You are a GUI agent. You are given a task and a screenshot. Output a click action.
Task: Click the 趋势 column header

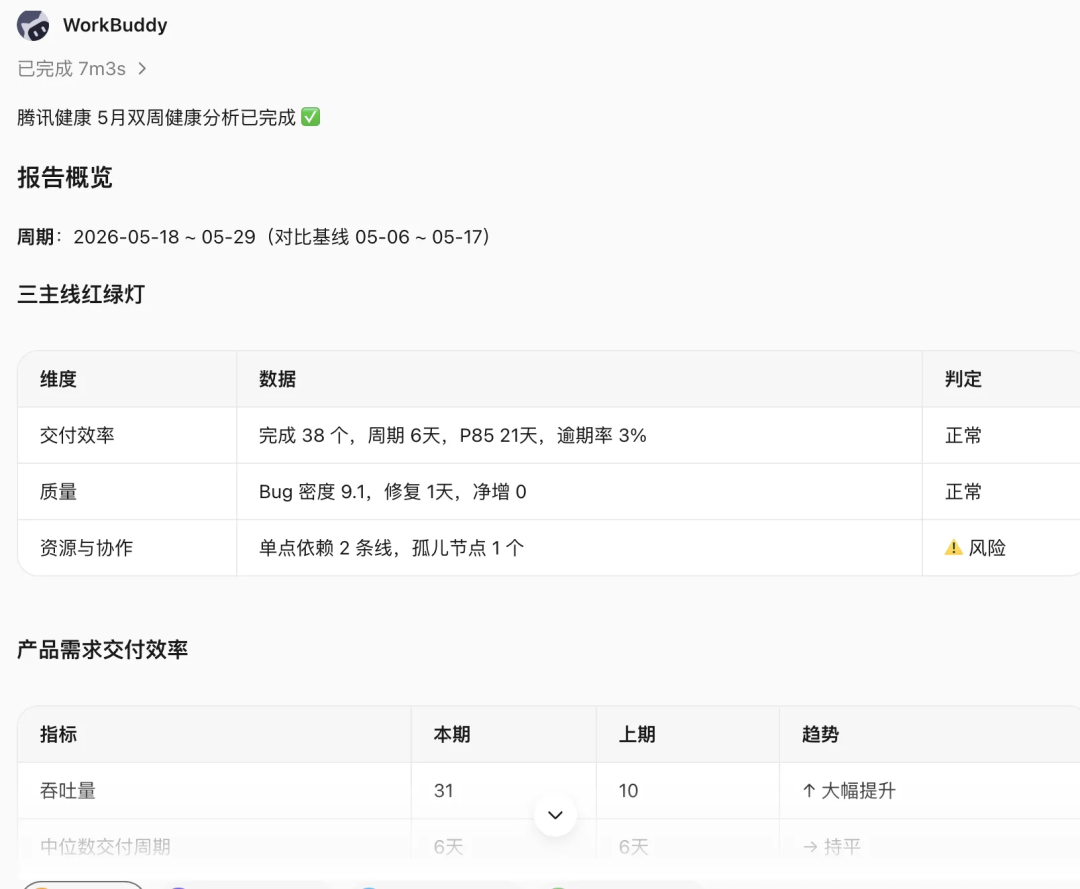point(820,734)
